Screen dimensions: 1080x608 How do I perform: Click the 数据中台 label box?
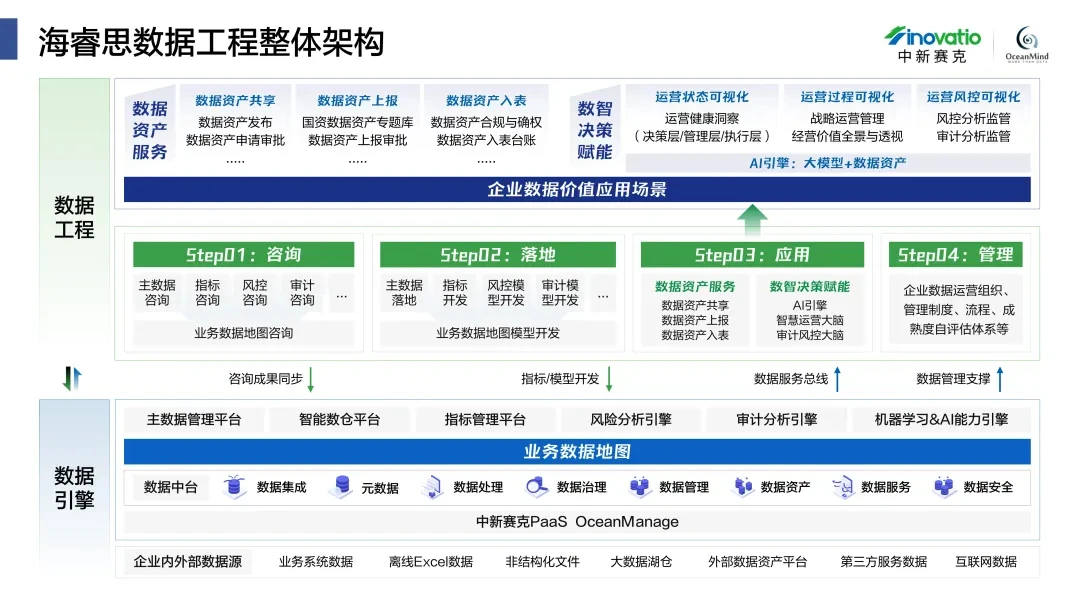(171, 487)
